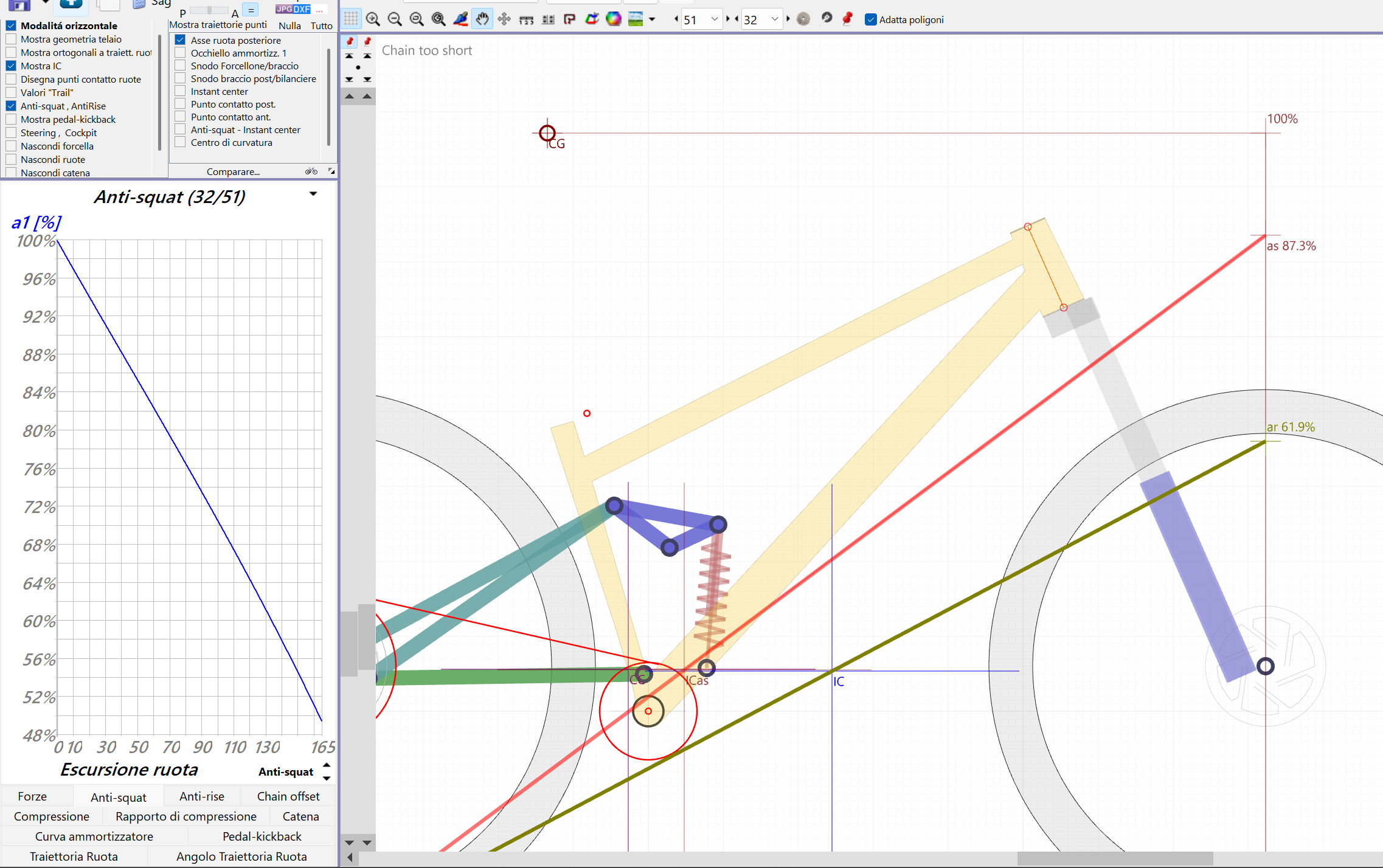This screenshot has width=1383, height=868.
Task: Click the zoom out magnifier icon
Action: (x=395, y=19)
